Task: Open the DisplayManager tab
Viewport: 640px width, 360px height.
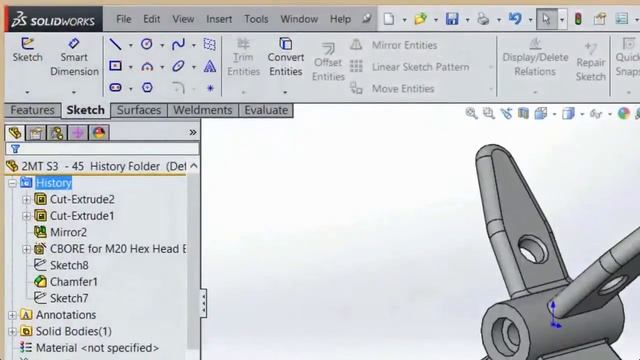Action: pyautogui.click(x=99, y=133)
